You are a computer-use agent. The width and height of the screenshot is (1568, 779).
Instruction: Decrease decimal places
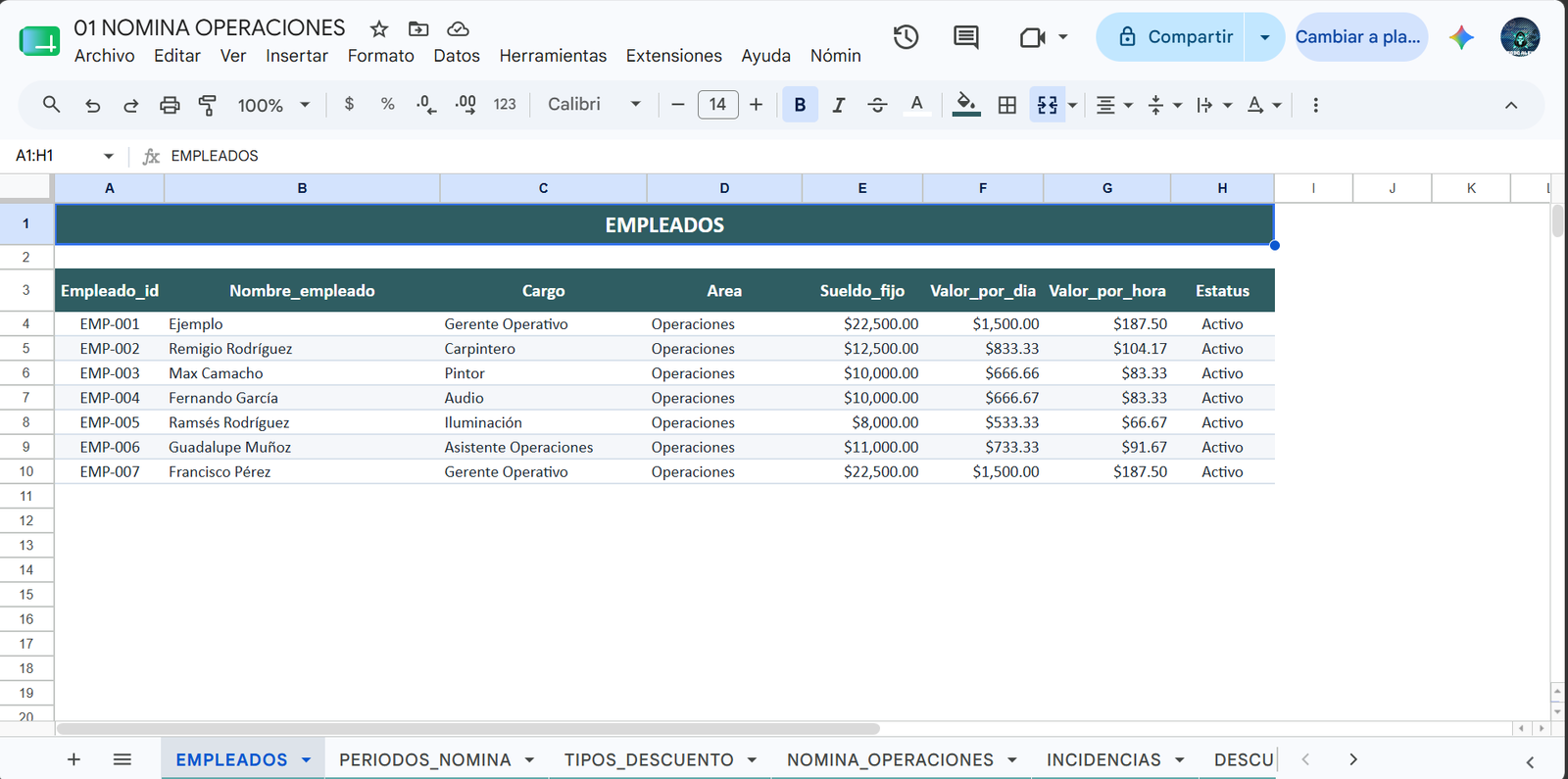click(x=426, y=104)
